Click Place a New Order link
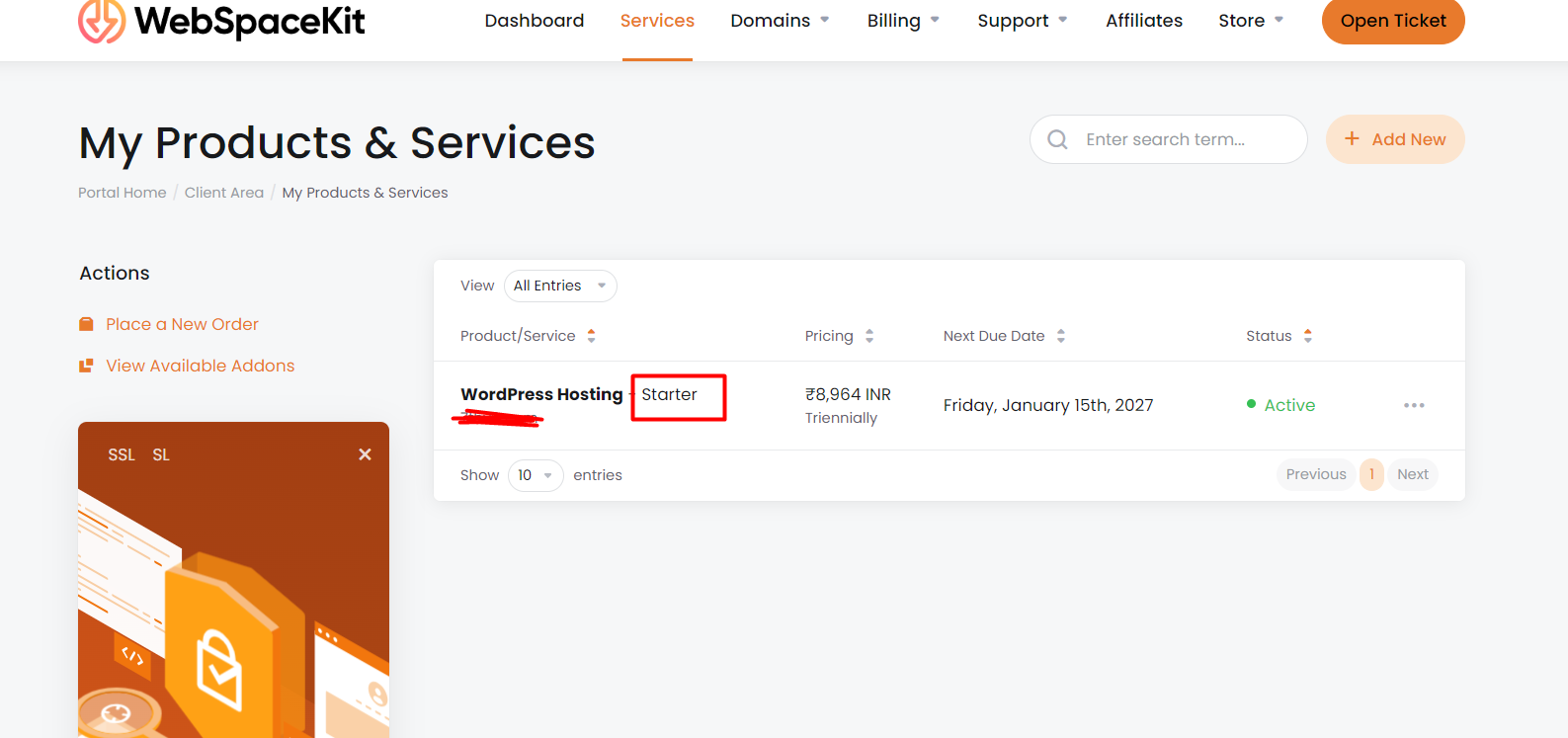 tap(182, 324)
